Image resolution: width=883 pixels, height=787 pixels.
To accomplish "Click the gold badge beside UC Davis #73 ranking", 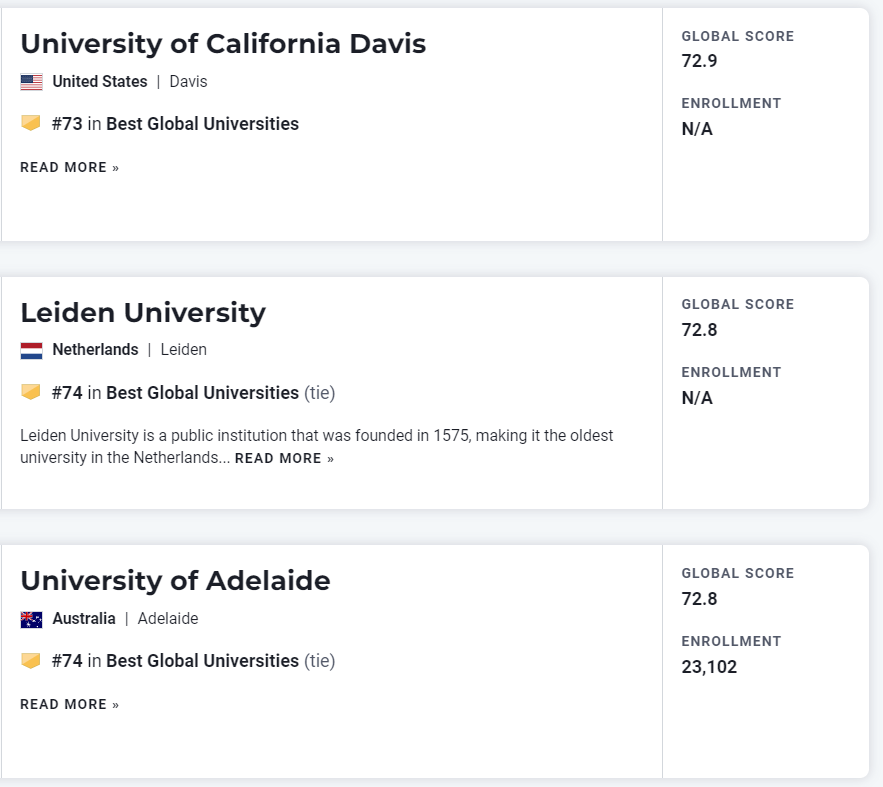I will (x=31, y=124).
